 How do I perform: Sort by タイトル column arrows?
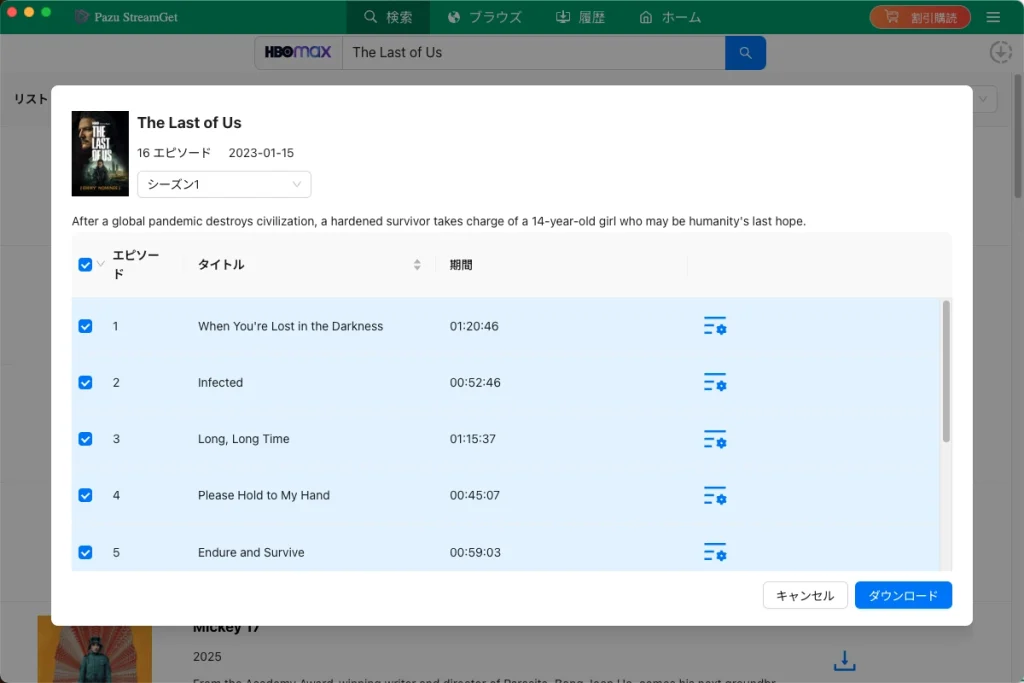[x=417, y=264]
